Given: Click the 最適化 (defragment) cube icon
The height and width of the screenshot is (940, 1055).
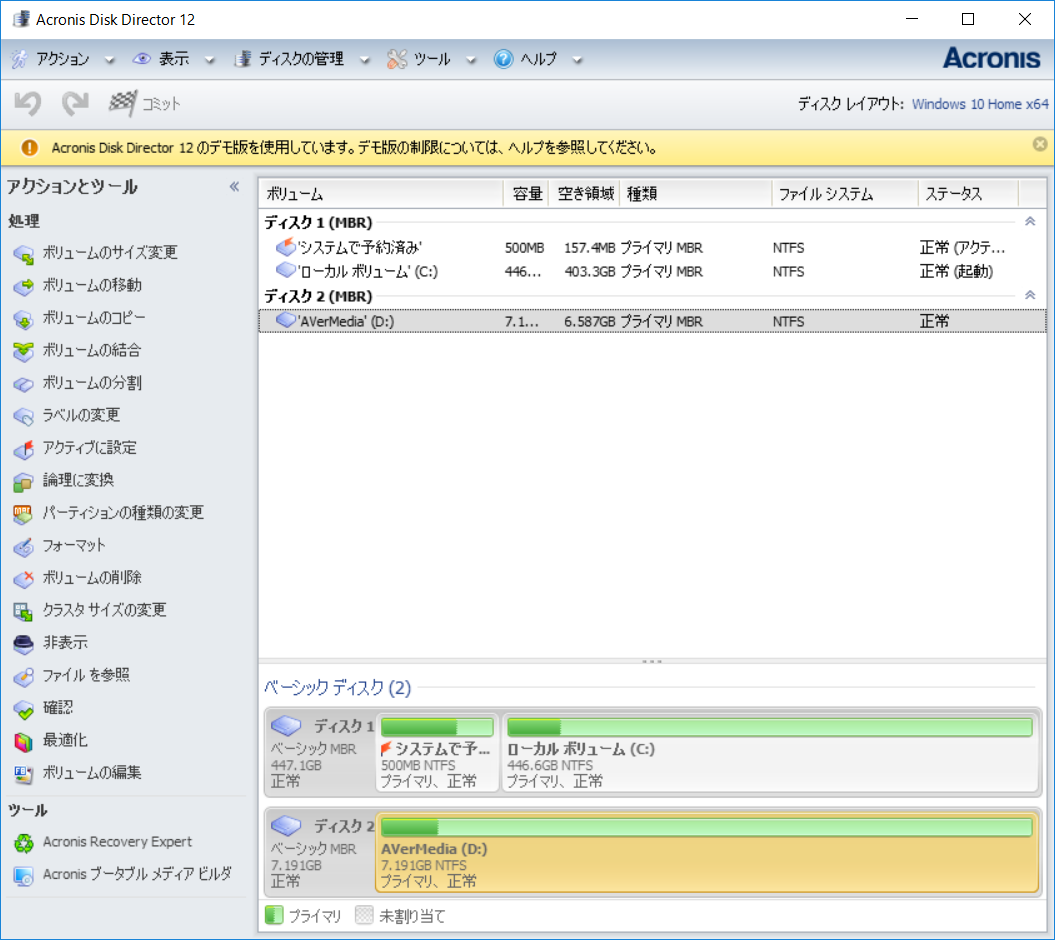Looking at the screenshot, I should pyautogui.click(x=24, y=741).
